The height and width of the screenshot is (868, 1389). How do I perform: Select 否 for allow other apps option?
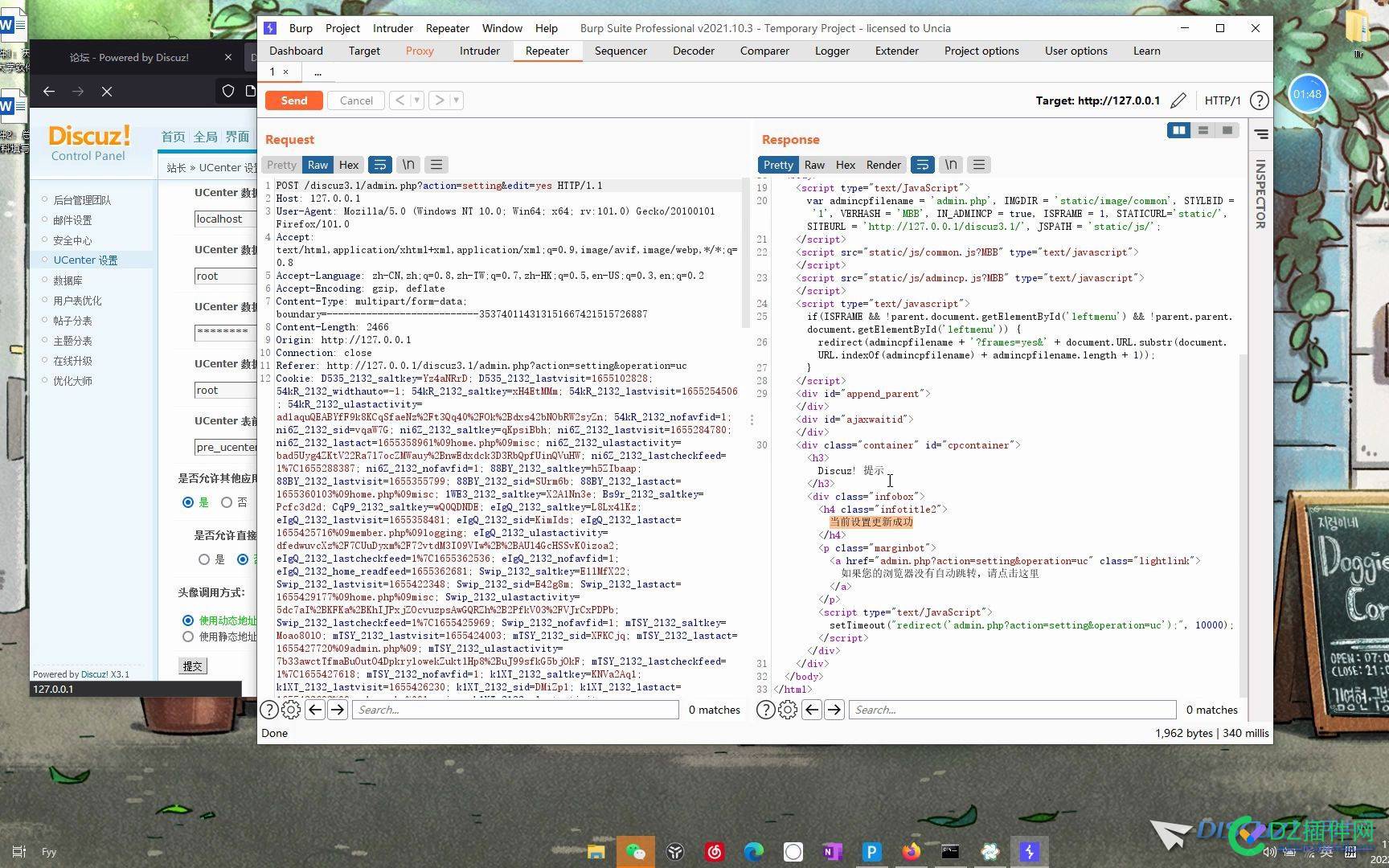[x=227, y=502]
